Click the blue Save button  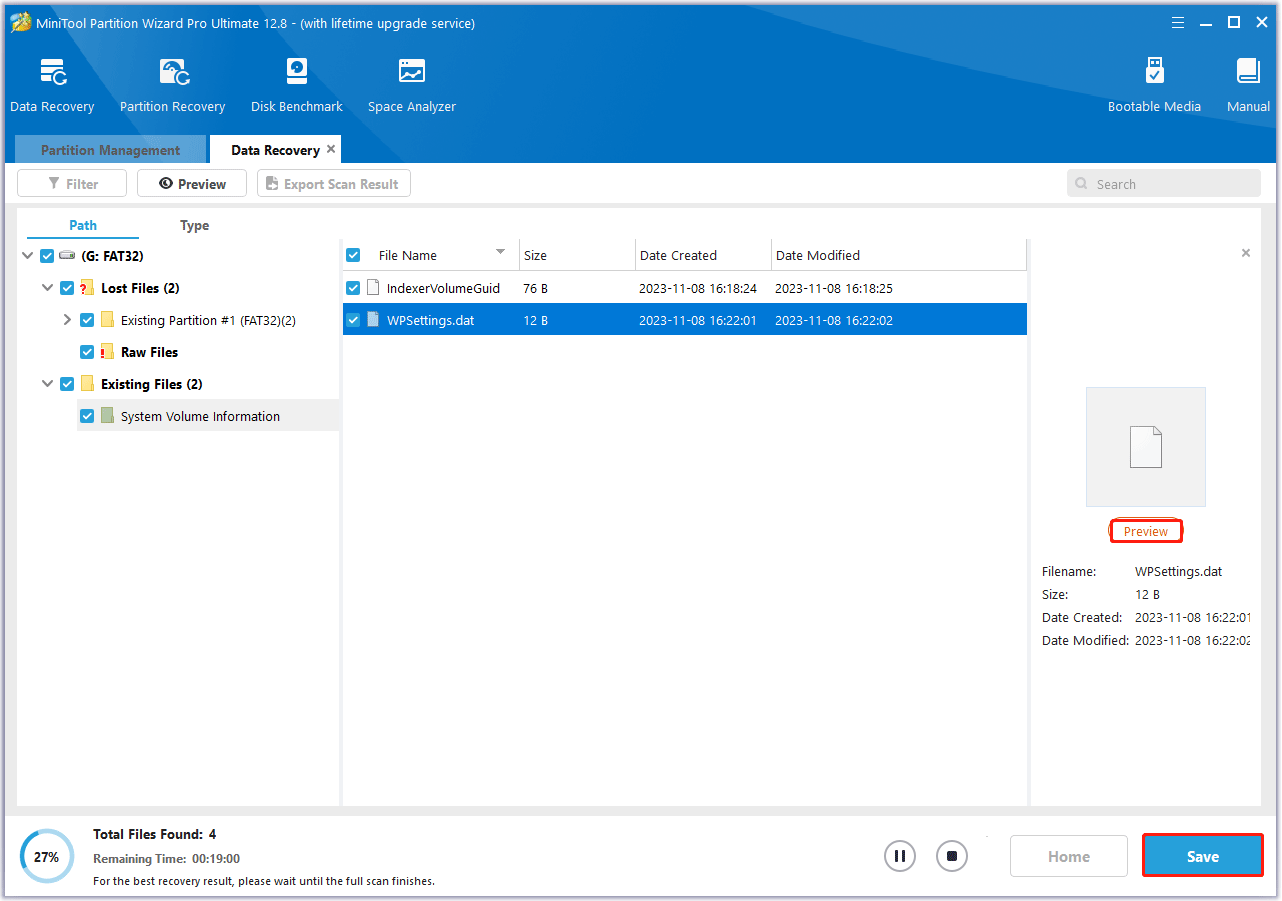(1202, 856)
